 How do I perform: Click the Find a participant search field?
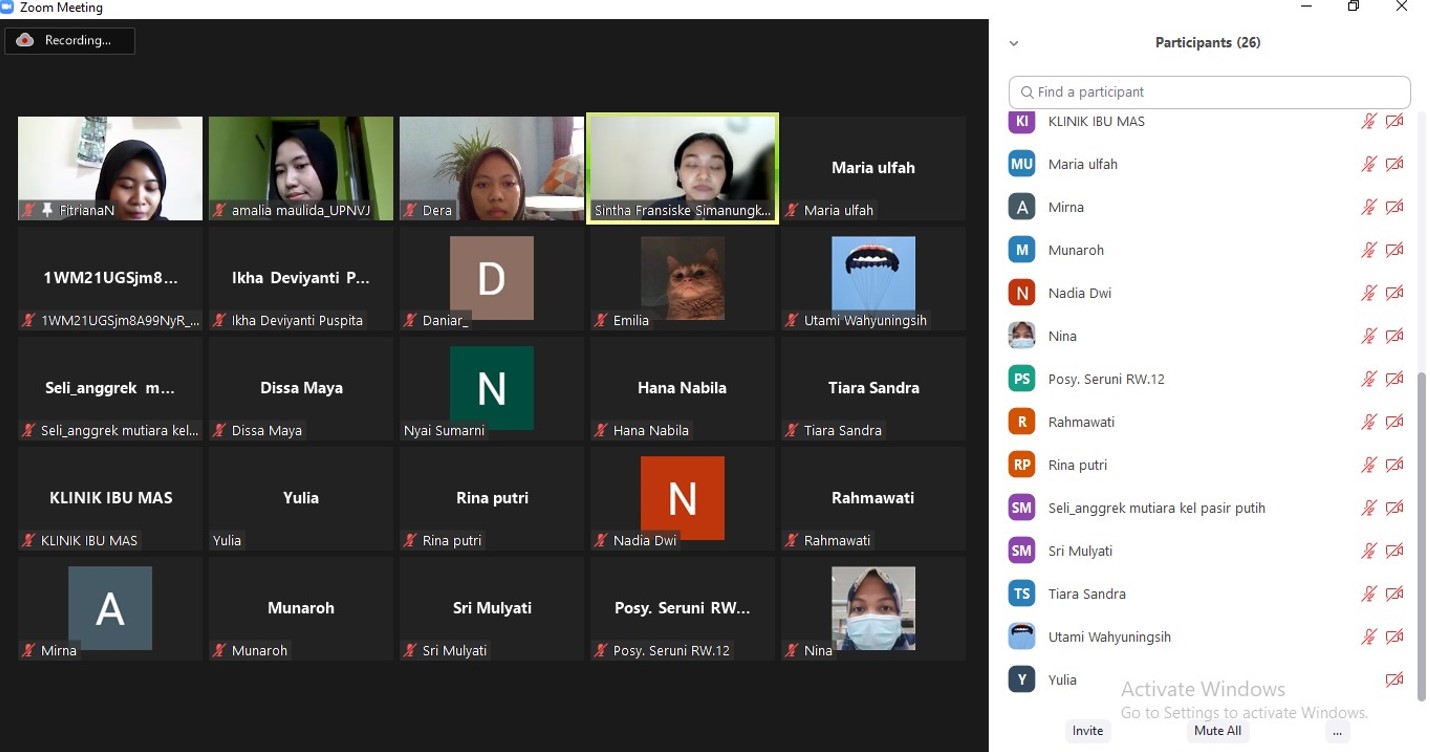(1210, 92)
